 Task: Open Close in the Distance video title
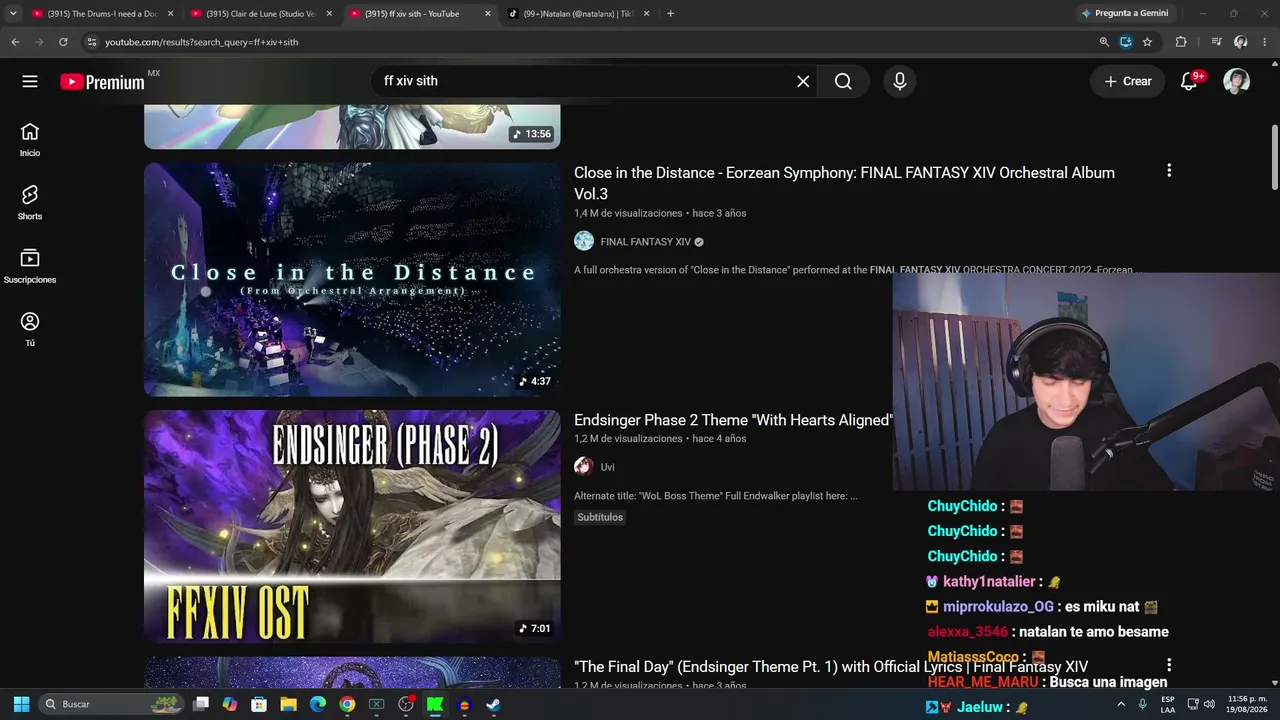click(844, 183)
